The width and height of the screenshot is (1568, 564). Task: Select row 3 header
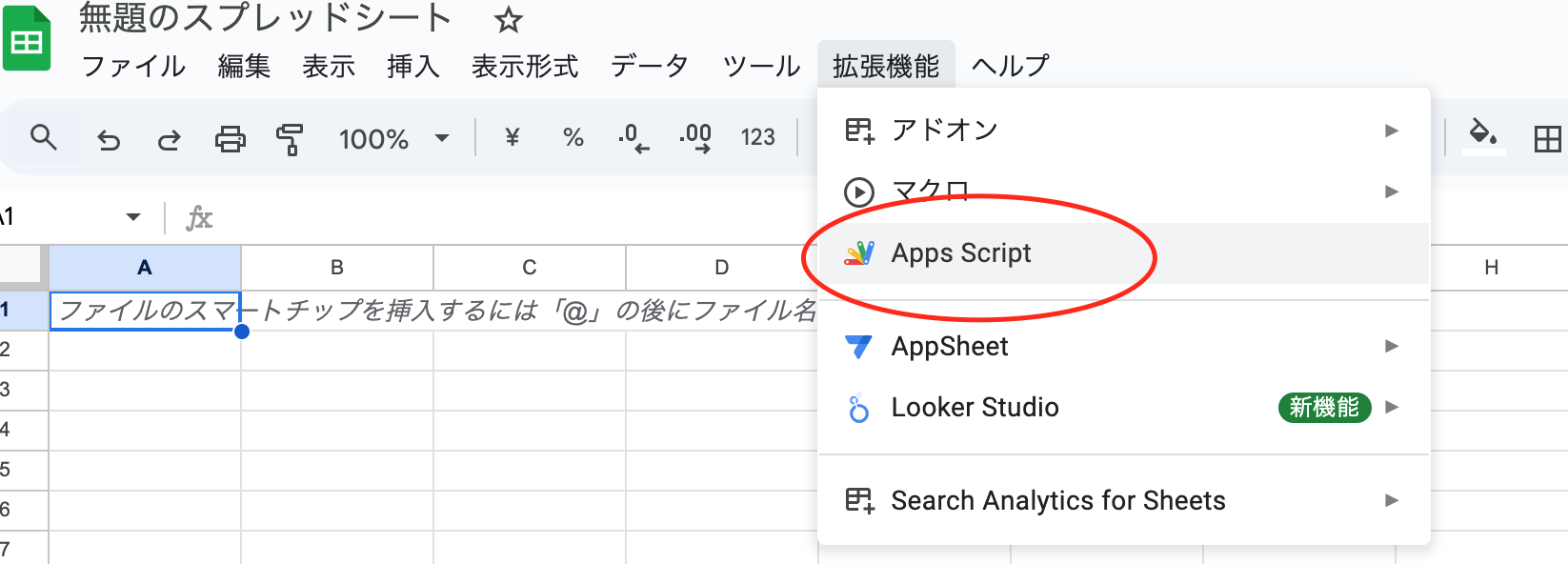[24, 391]
